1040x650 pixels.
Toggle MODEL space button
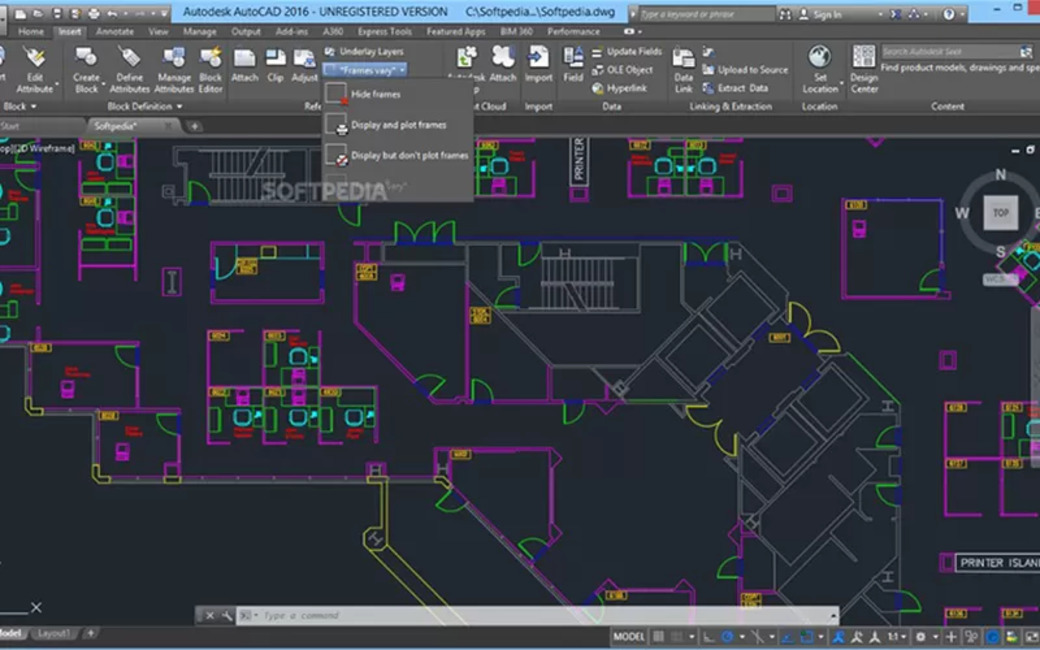(628, 637)
